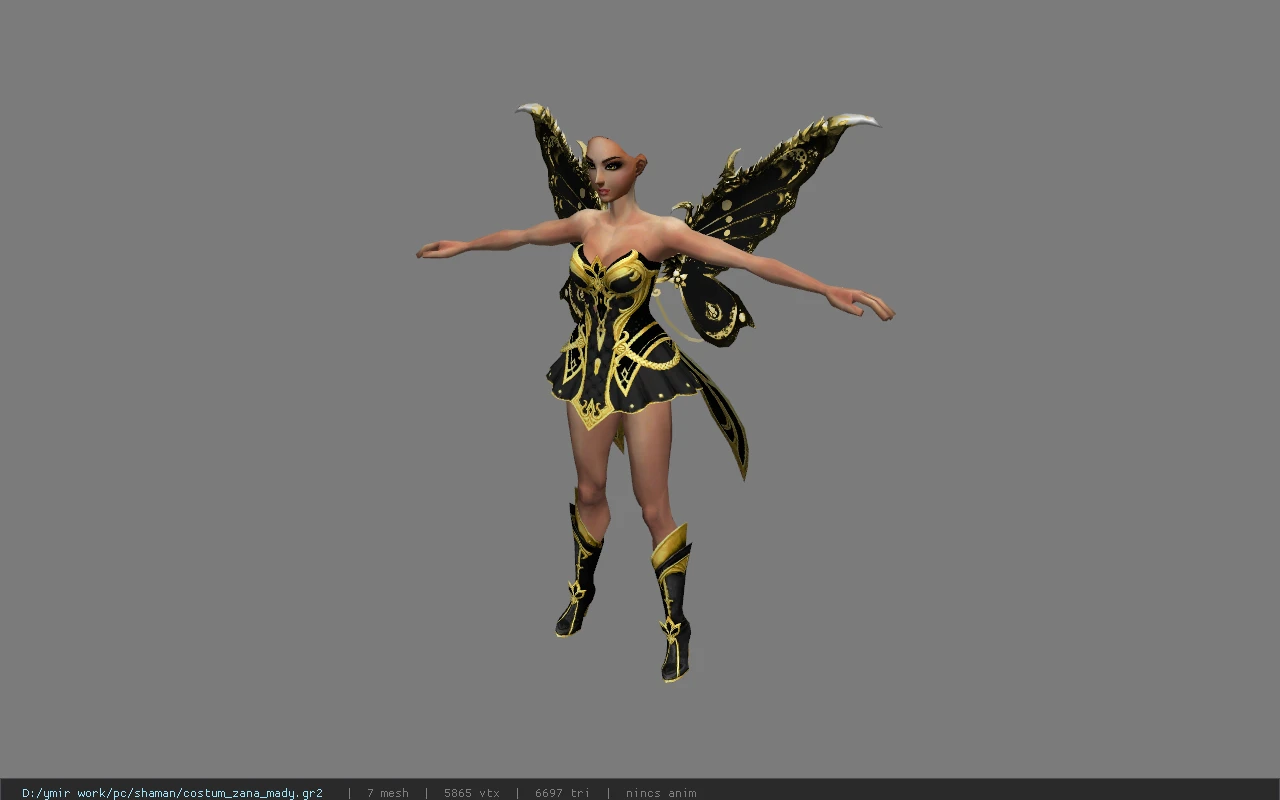Click the white flower ornament on wing
This screenshot has height=800, width=1280.
pos(679,277)
